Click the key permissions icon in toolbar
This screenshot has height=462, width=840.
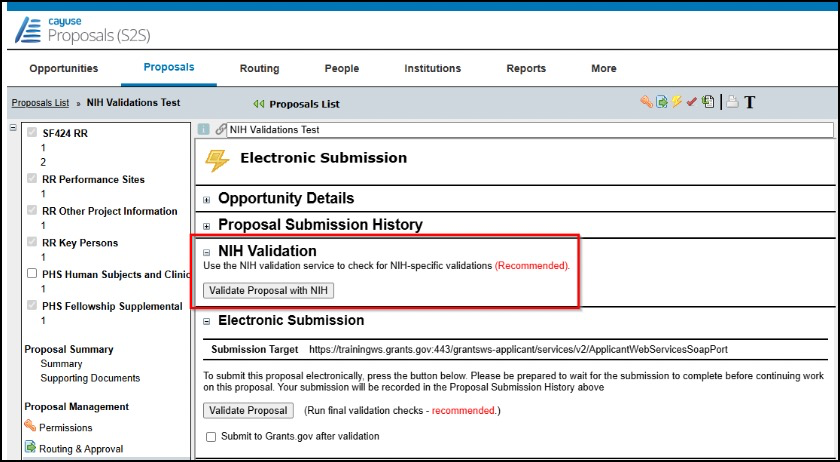tap(646, 102)
